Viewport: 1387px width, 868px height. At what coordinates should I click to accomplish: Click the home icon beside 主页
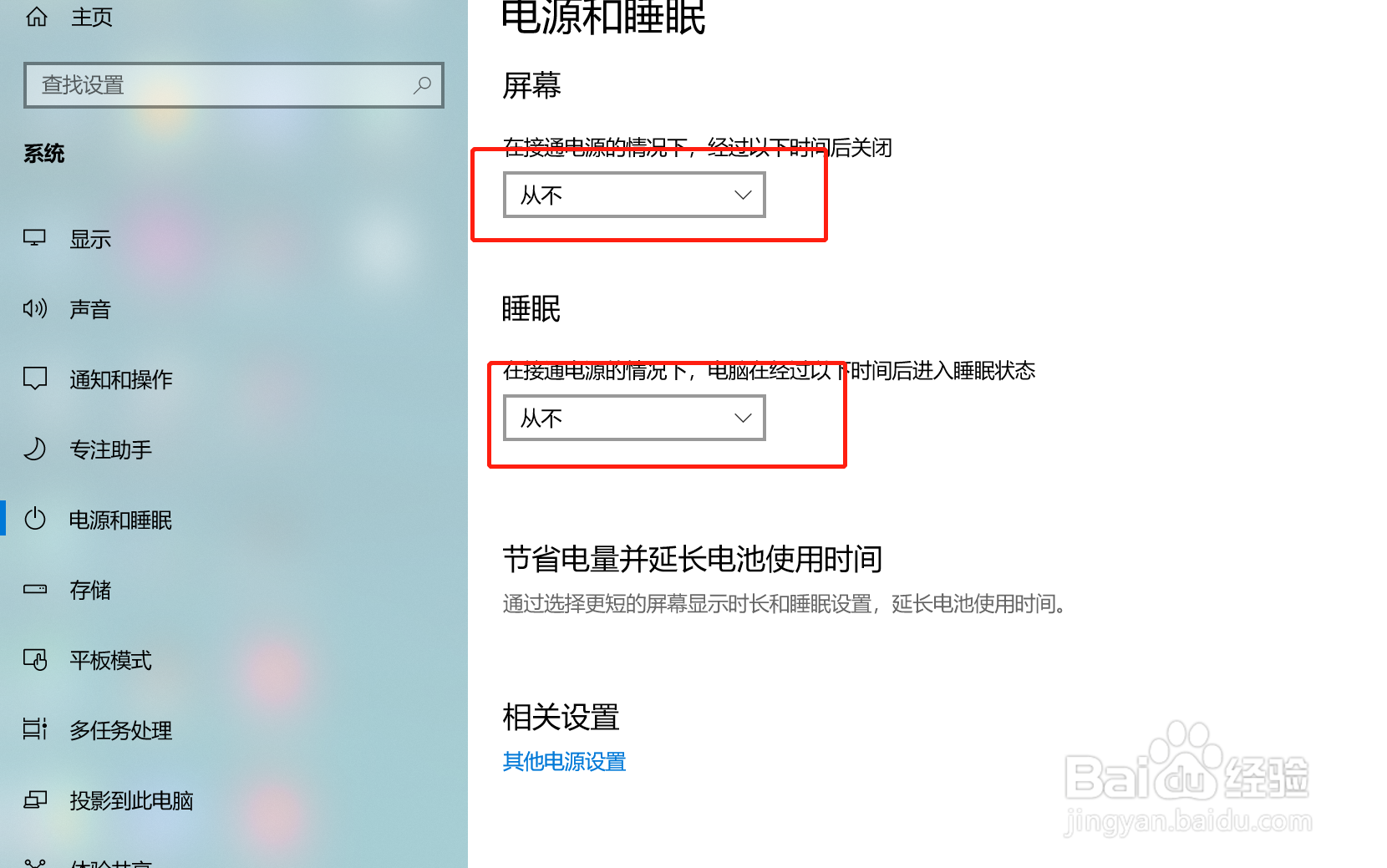(37, 16)
